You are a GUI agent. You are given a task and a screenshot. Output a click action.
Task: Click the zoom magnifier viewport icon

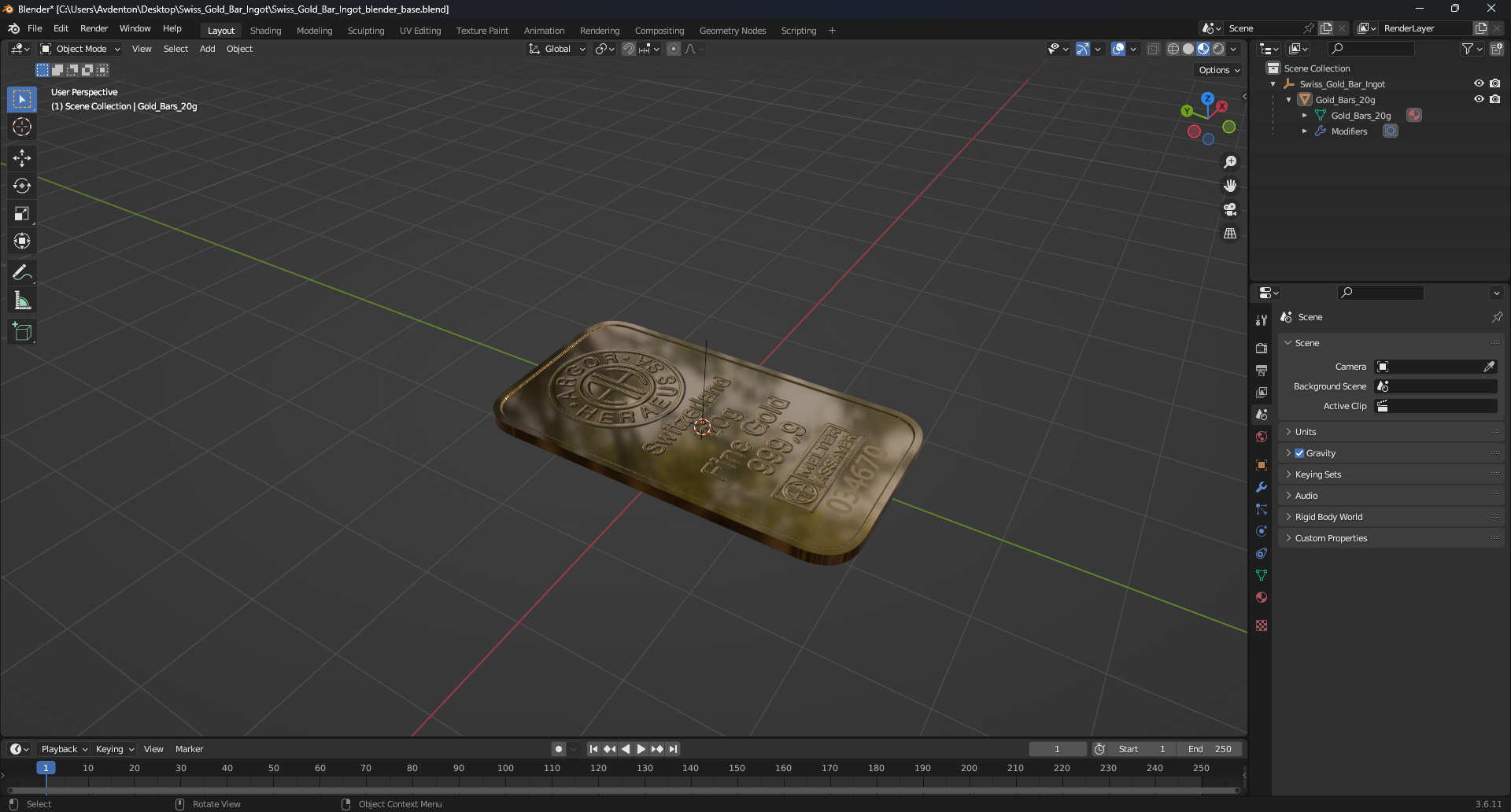click(x=1230, y=162)
